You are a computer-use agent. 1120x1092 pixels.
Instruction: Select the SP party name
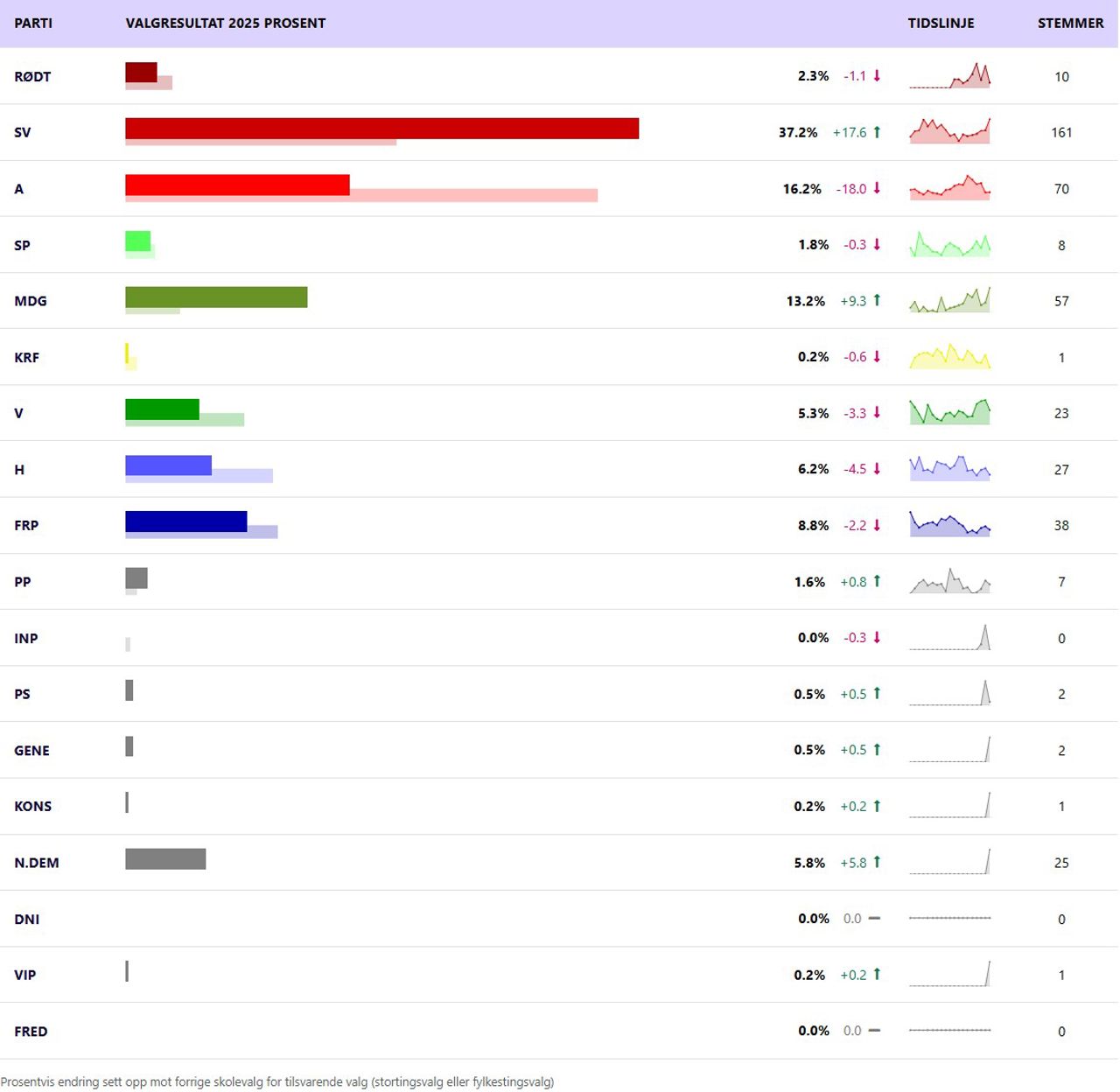[x=23, y=245]
